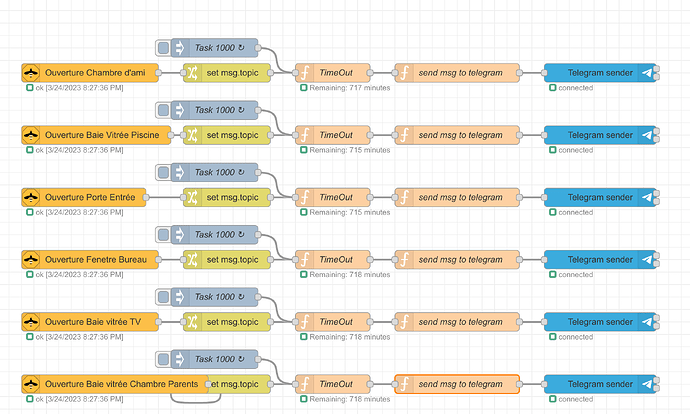Click the Ouverture Baie Vitrée Piscine icon
Screen dimensions: 690x414
pyautogui.click(x=32, y=135)
